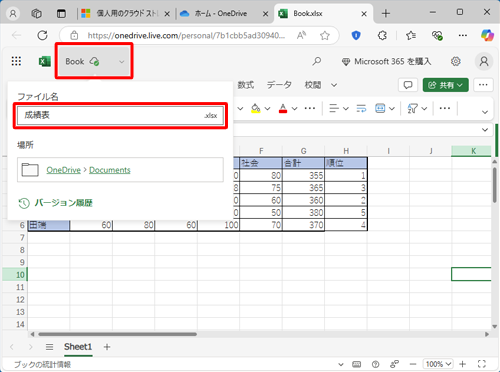Select row 10 header
Screen dimensions: 500x372
(15, 275)
